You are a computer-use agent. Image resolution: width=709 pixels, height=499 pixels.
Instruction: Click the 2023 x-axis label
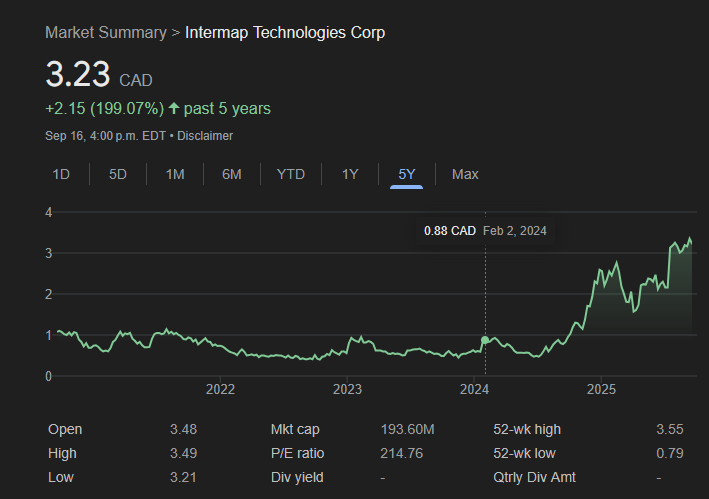pyautogui.click(x=347, y=389)
